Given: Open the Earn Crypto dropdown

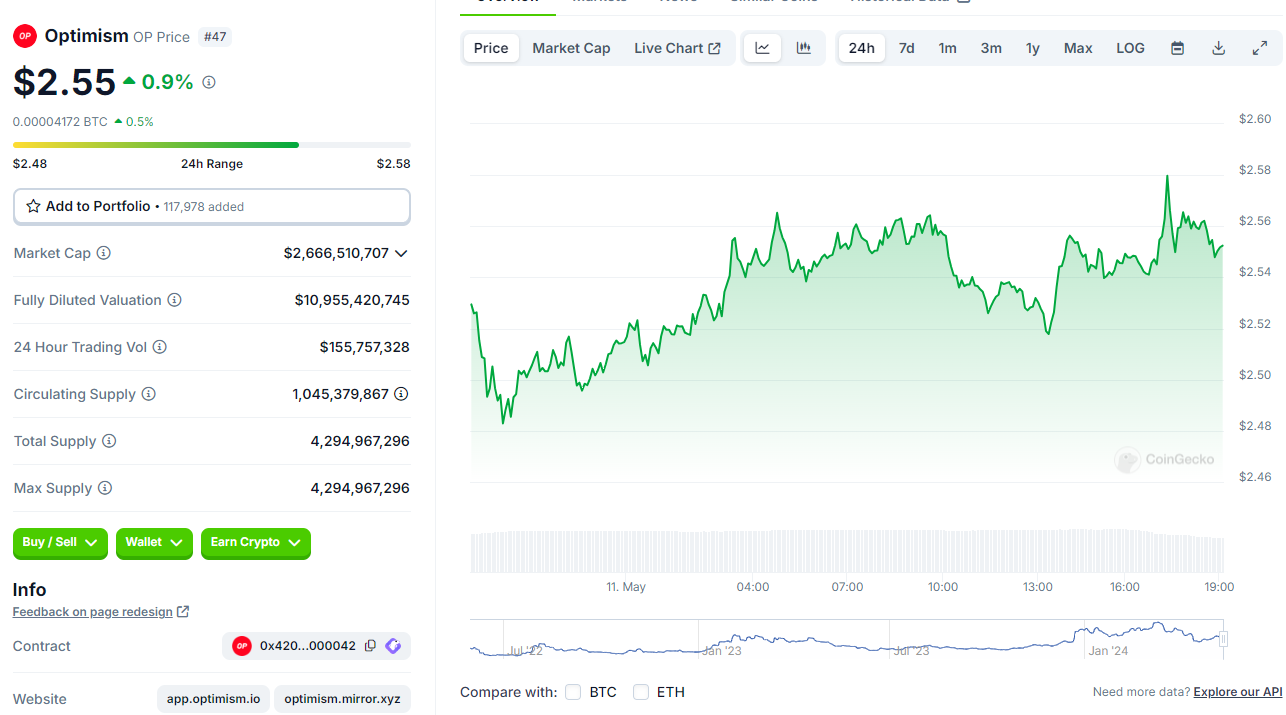Looking at the screenshot, I should pos(256,543).
